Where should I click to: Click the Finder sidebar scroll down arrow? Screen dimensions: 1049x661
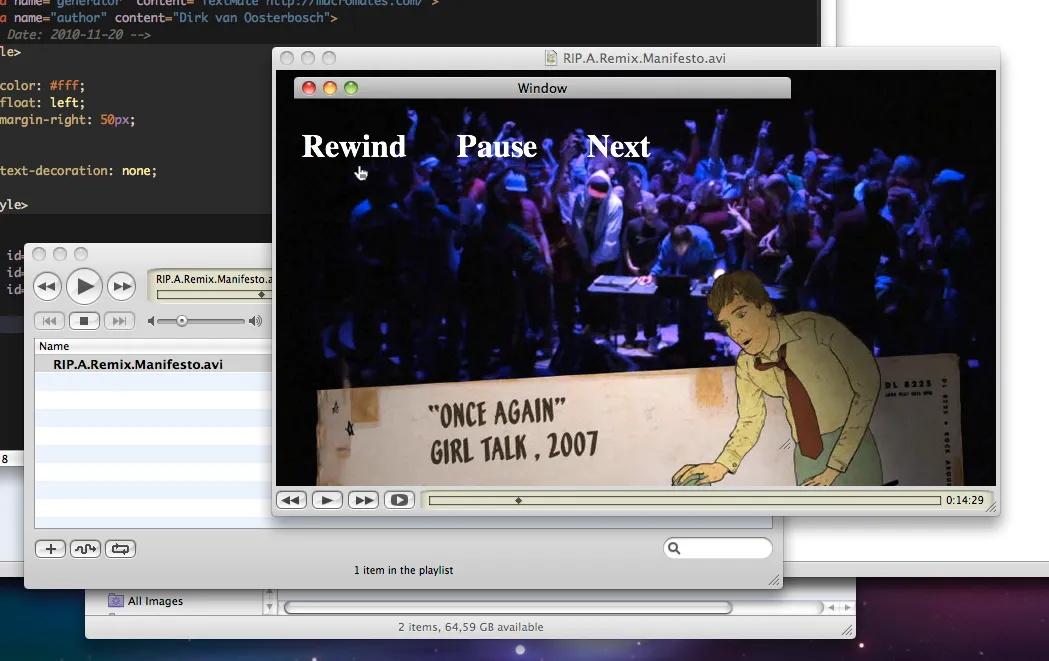coord(269,607)
